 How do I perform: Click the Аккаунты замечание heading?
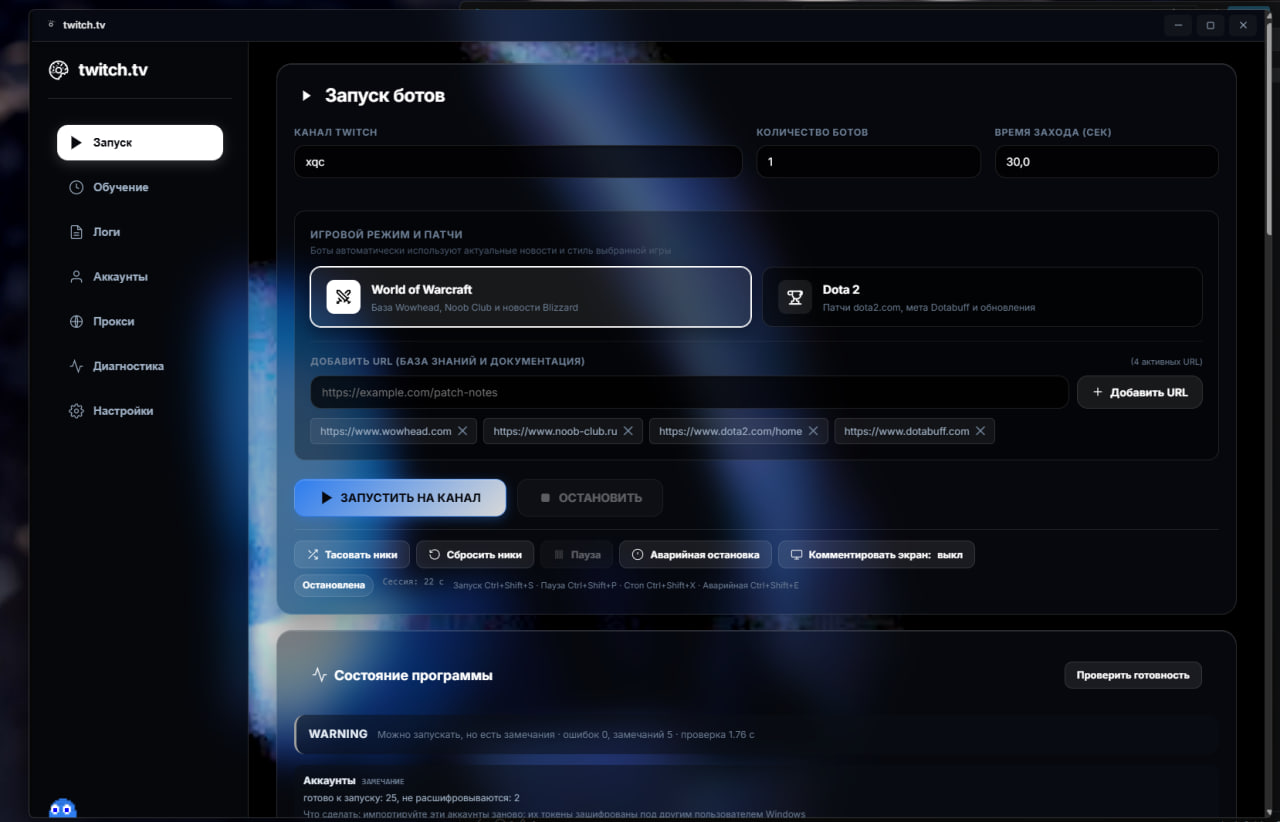coord(354,780)
